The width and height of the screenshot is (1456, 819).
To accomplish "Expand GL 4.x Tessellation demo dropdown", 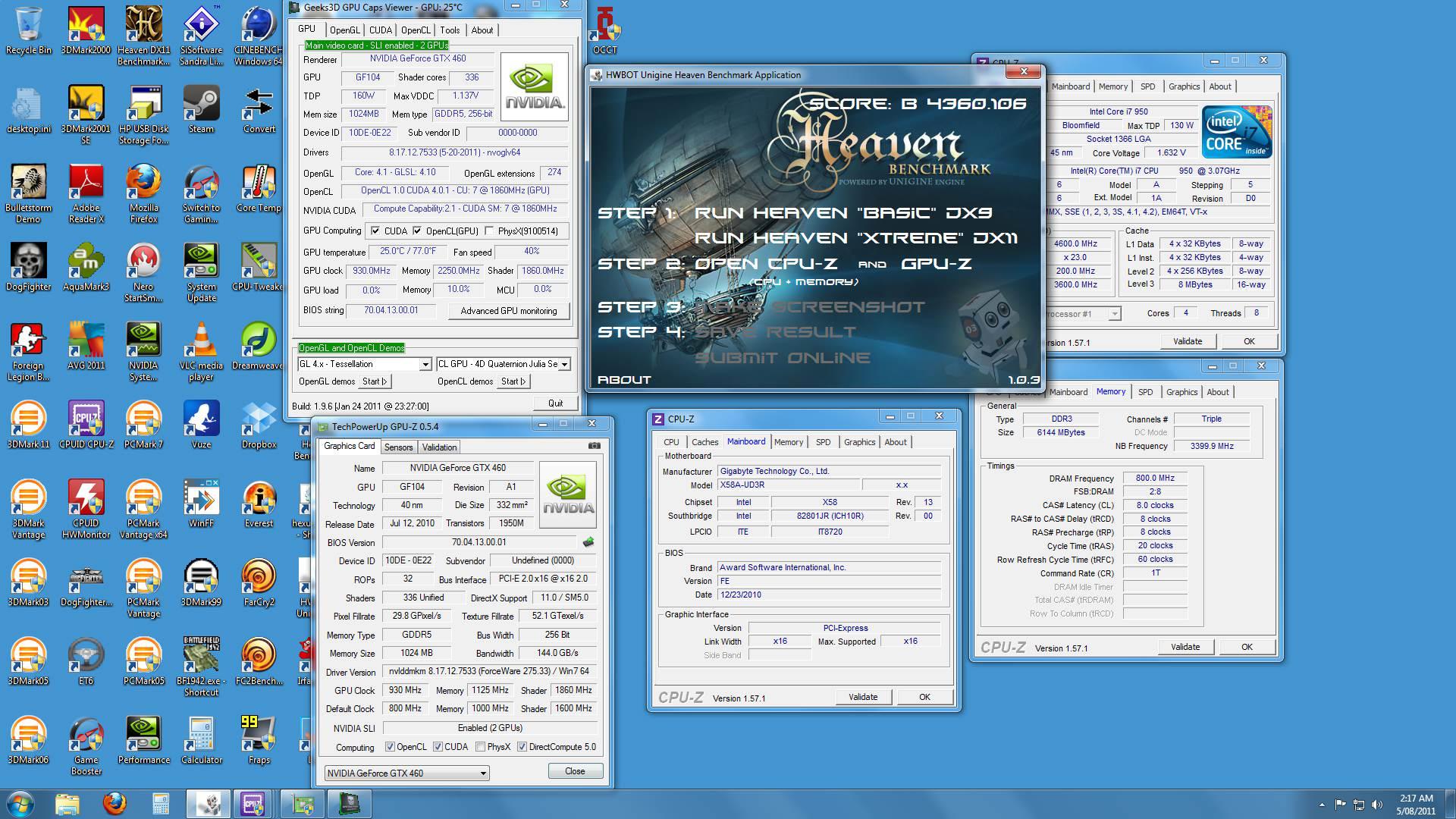I will (425, 365).
